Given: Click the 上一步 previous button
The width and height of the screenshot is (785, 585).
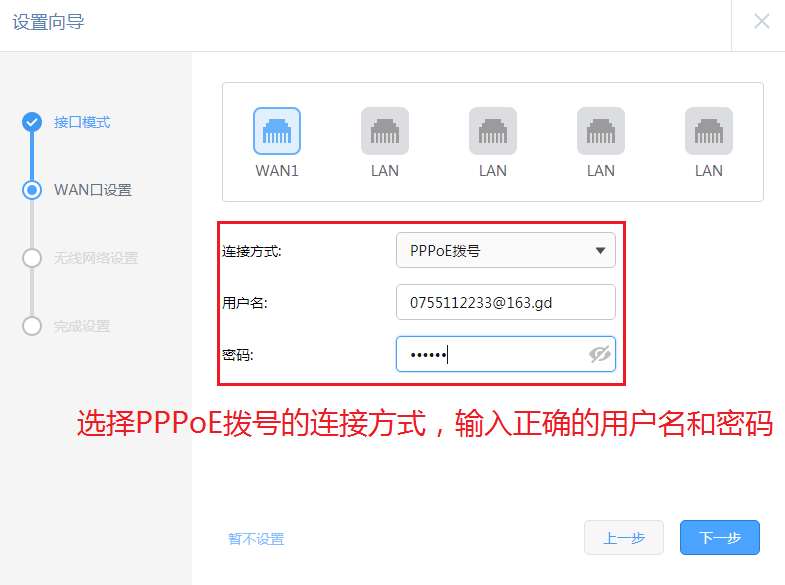Looking at the screenshot, I should pos(624,537).
